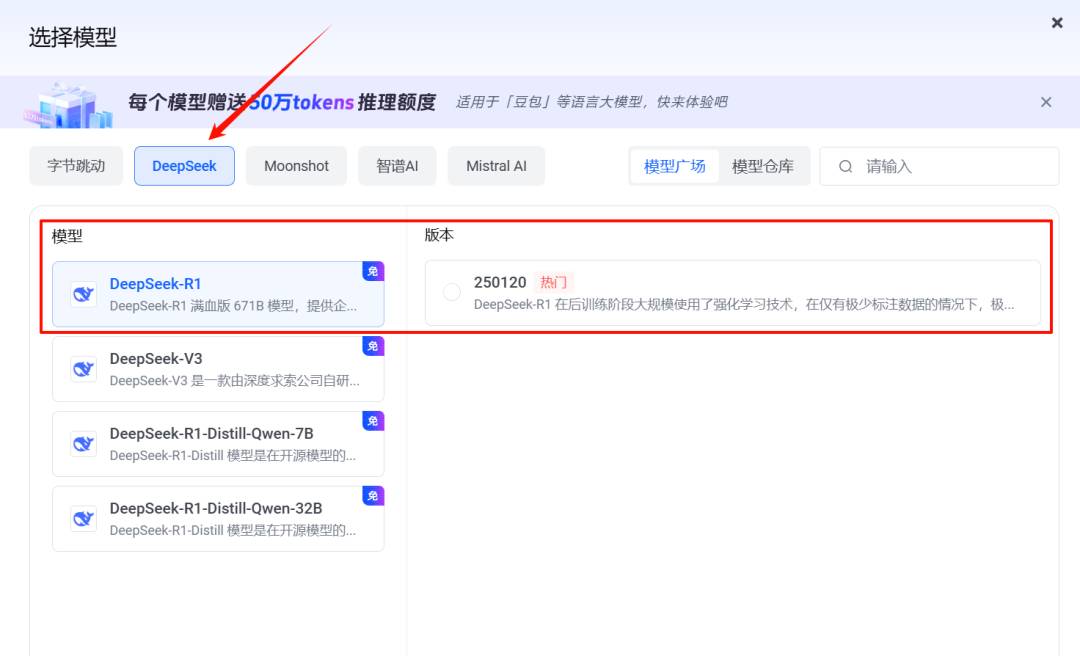Click the 免 badge on DeepSeek-V3
1080x656 pixels.
373,346
